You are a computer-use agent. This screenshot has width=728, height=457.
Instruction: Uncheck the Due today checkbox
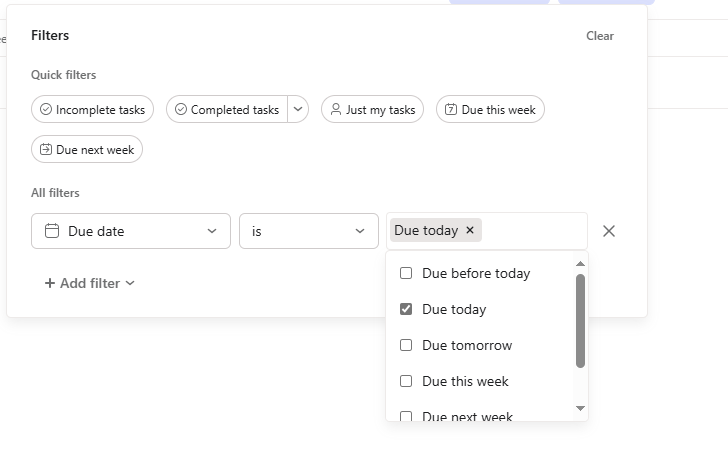pos(406,309)
